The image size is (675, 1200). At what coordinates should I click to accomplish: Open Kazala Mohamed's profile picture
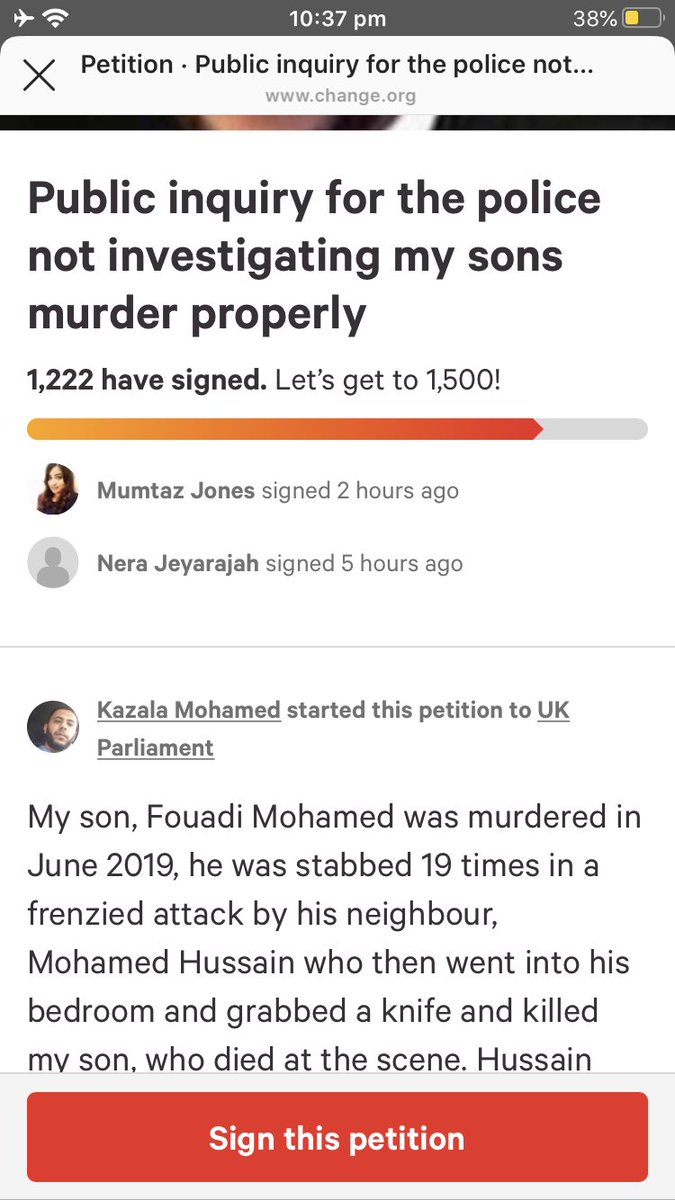[x=53, y=726]
